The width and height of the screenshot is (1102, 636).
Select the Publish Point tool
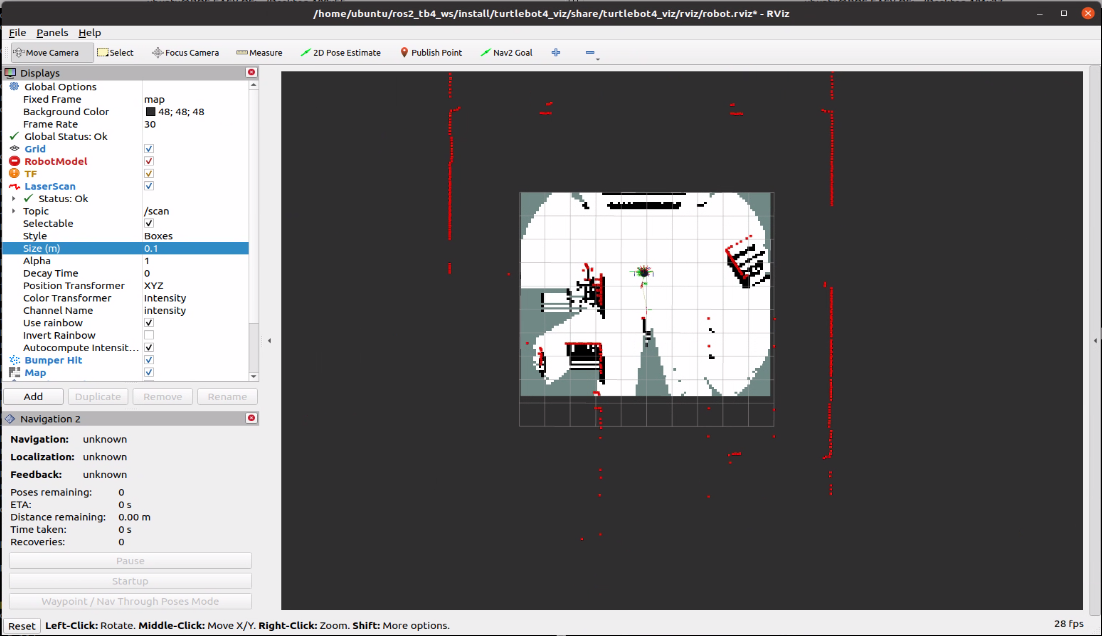click(x=431, y=53)
